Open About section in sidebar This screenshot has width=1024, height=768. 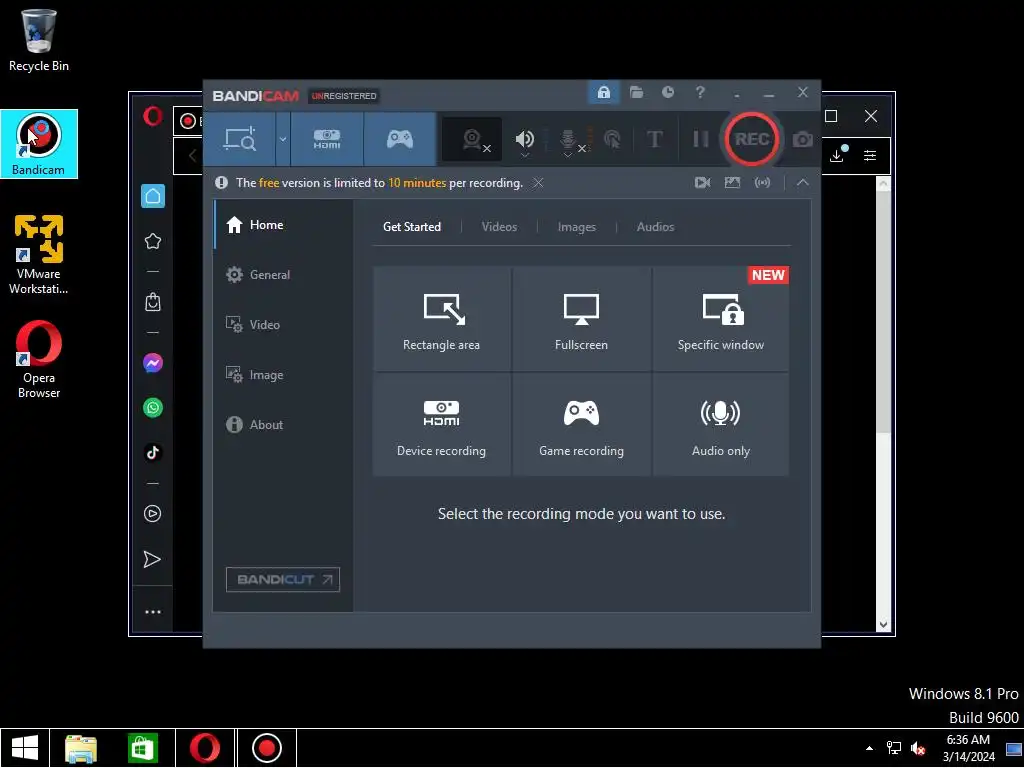pyautogui.click(x=282, y=424)
